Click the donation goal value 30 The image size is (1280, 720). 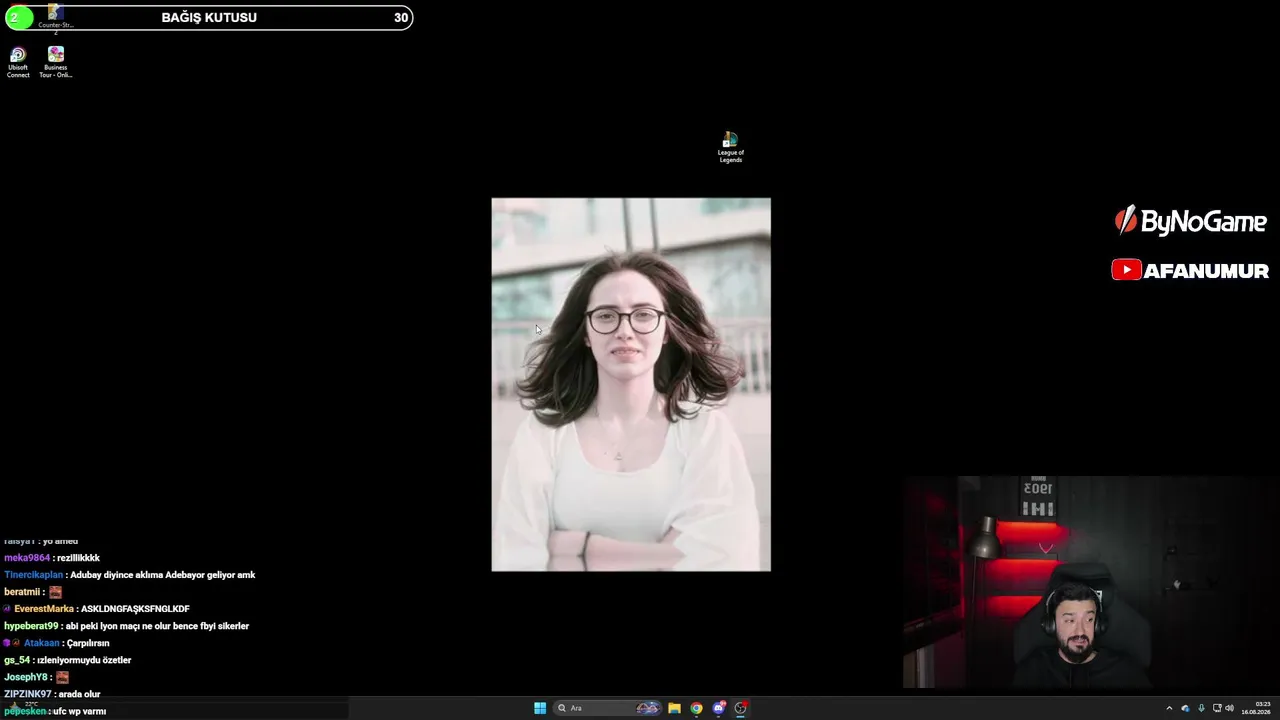click(x=400, y=17)
